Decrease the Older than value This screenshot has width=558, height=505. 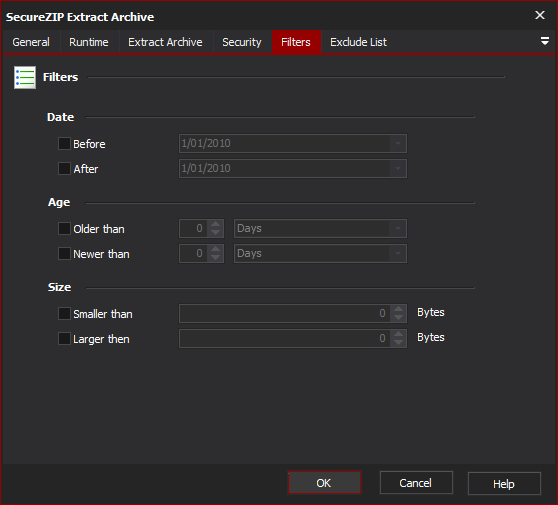pyautogui.click(x=215, y=232)
